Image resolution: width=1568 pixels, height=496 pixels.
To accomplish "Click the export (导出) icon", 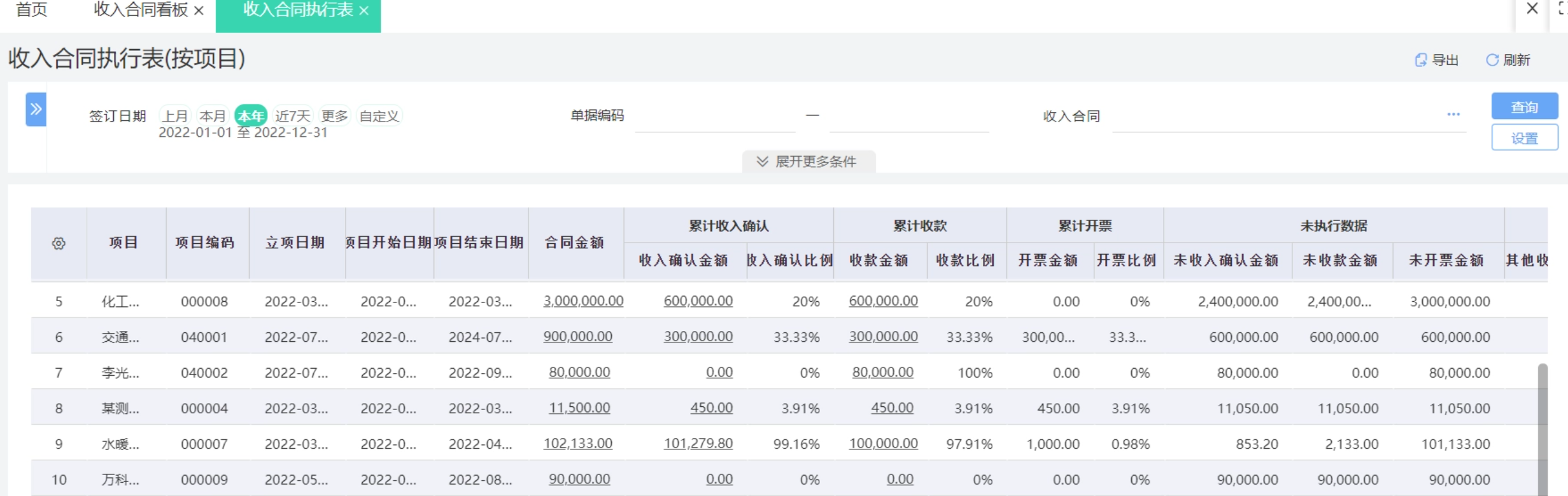I will tap(1420, 60).
